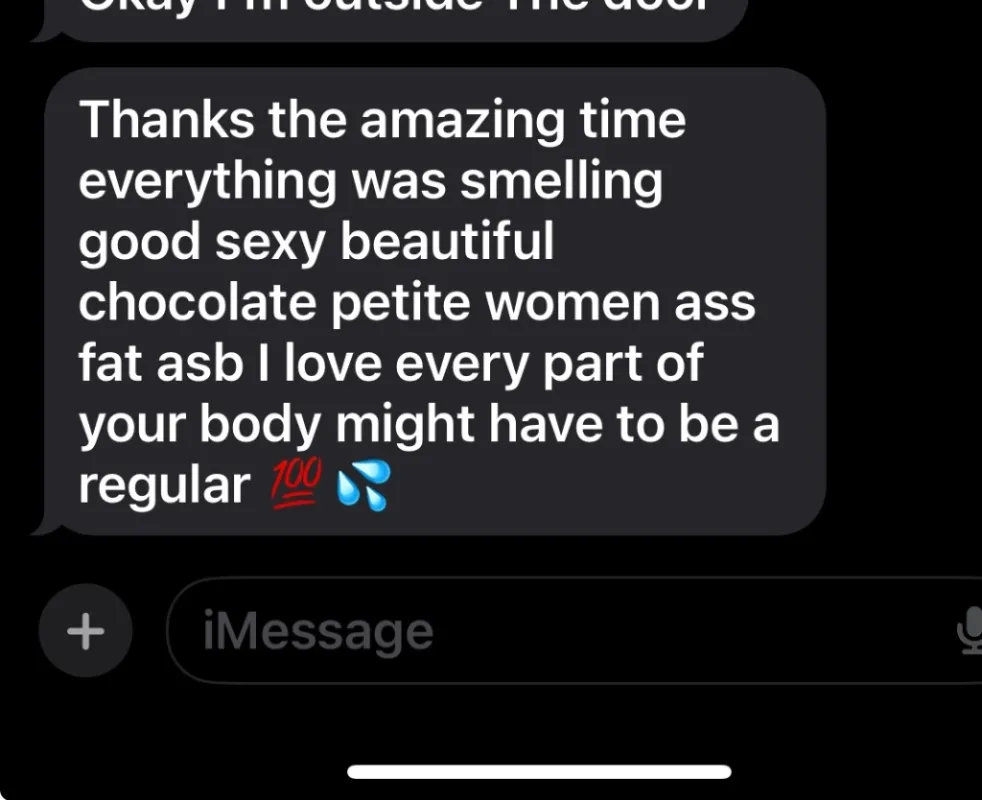Click the word "Thanks" in the message
The height and width of the screenshot is (800, 982).
click(167, 120)
